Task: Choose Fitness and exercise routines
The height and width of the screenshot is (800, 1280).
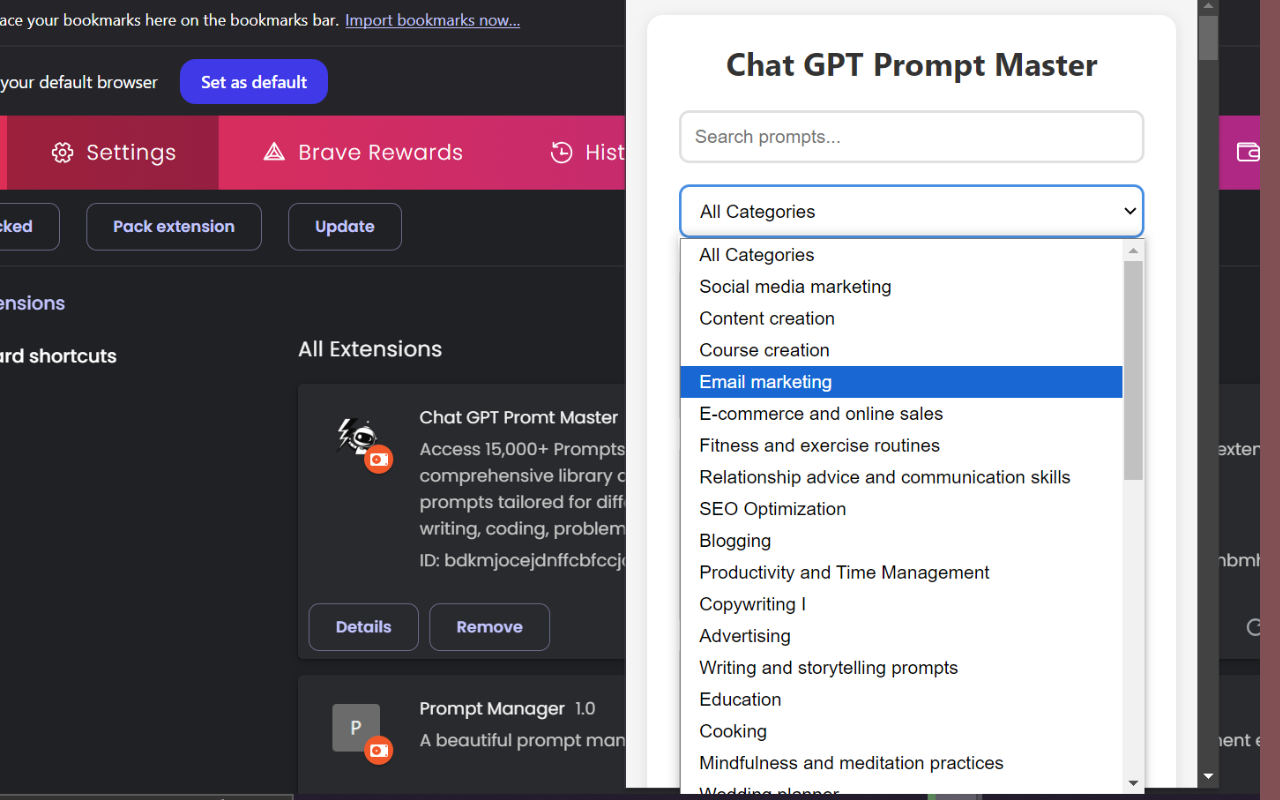Action: (x=901, y=445)
